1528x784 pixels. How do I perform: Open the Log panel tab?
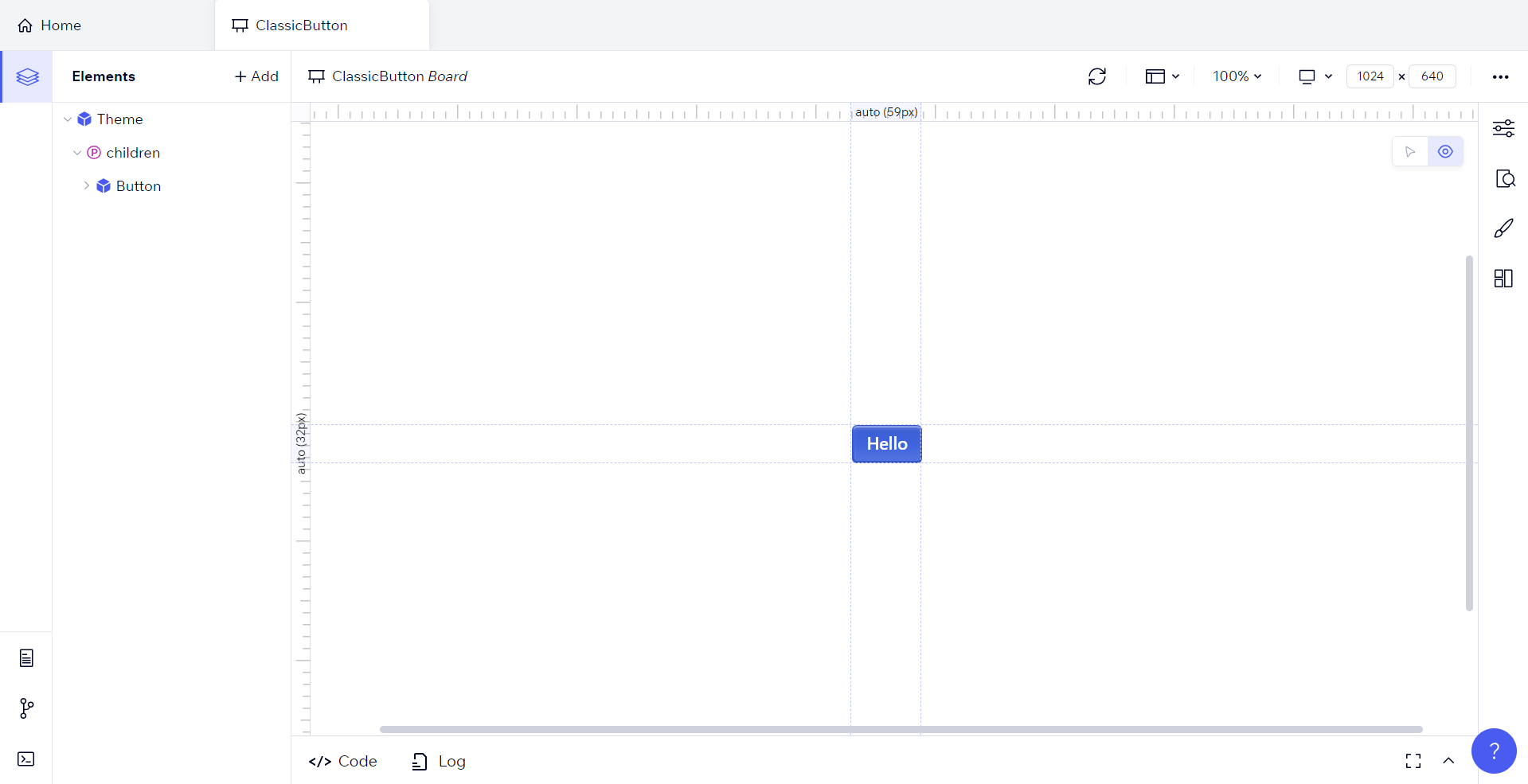tap(439, 761)
